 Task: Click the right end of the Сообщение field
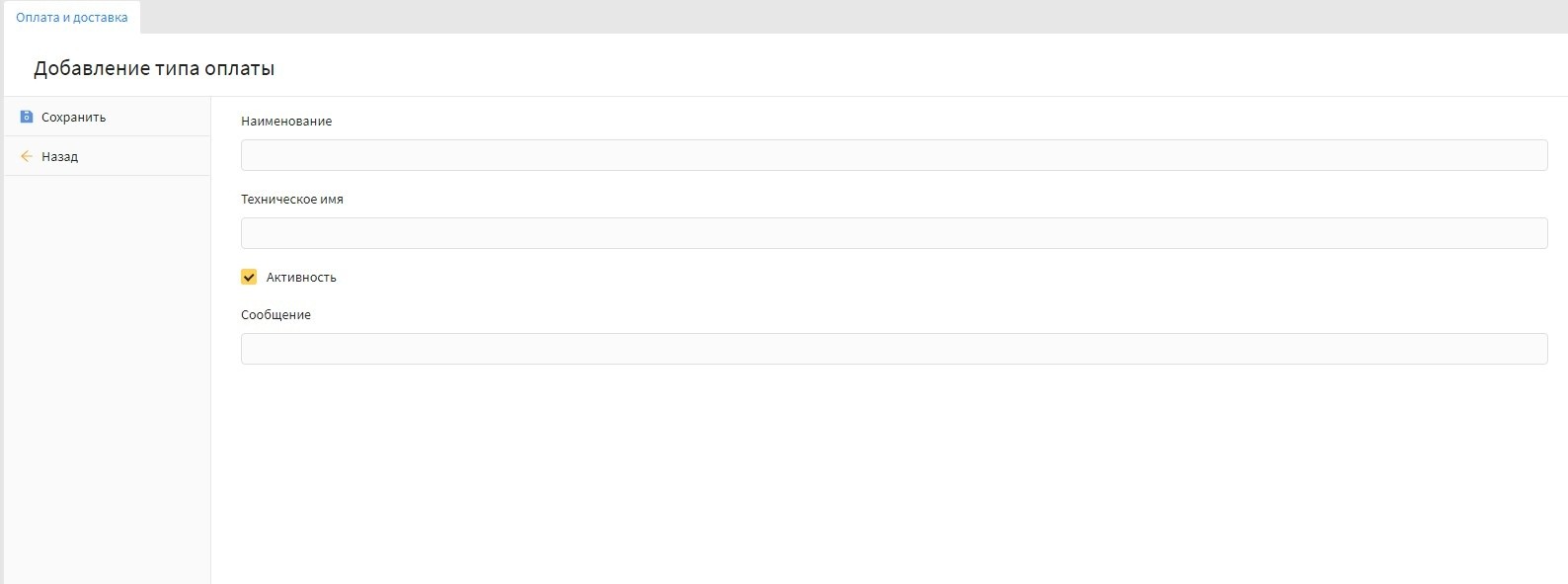[1521, 349]
